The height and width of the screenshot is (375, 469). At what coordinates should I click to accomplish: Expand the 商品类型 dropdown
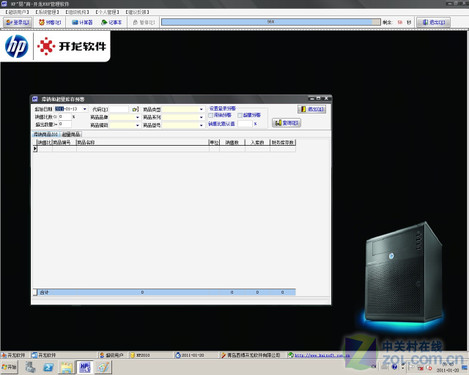(x=201, y=109)
